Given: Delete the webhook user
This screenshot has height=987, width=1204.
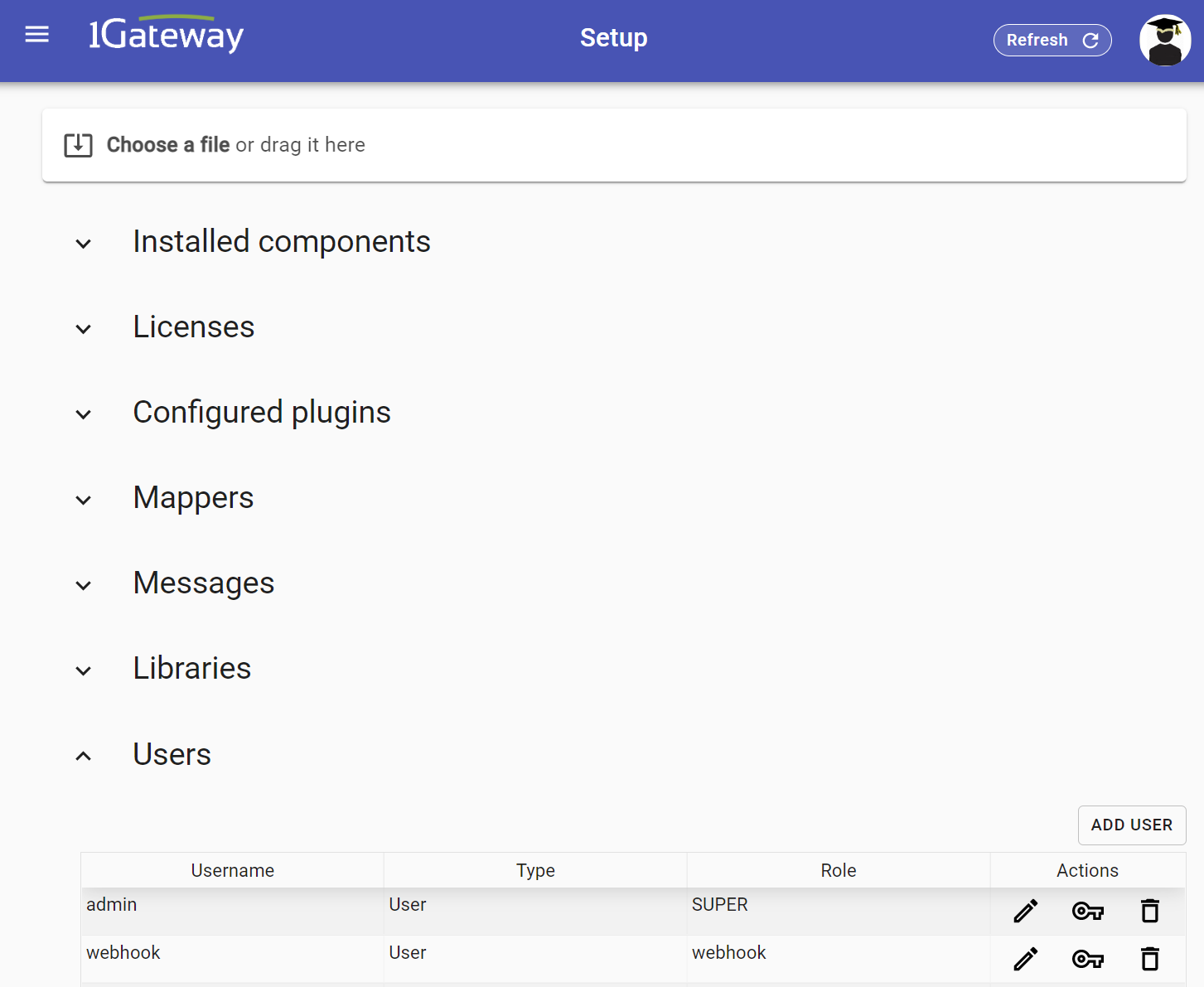Looking at the screenshot, I should click(x=1149, y=959).
